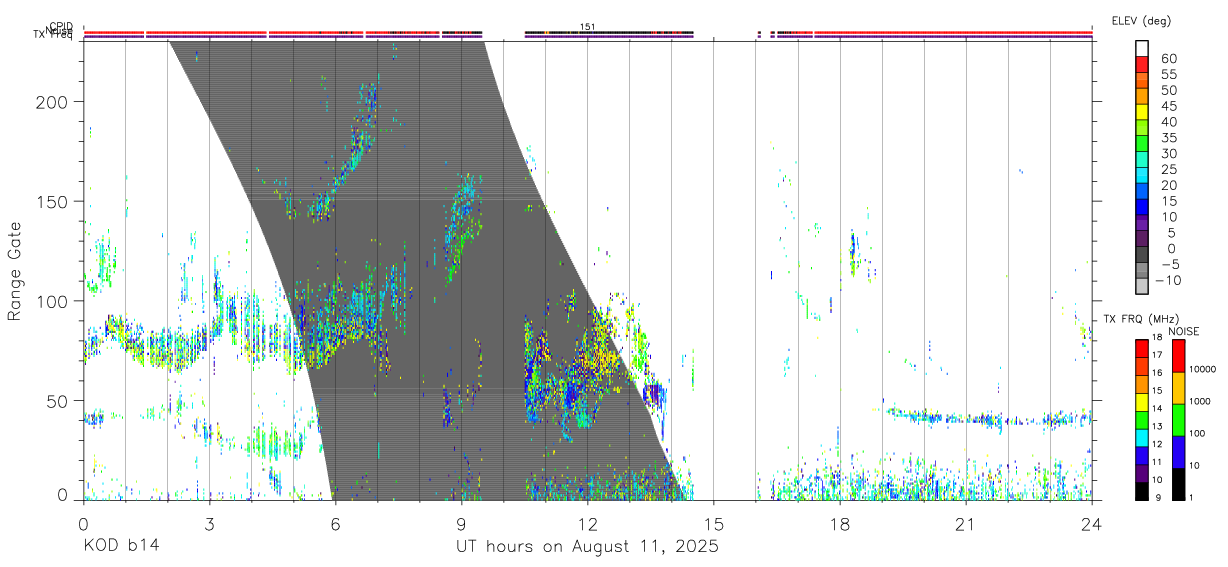The width and height of the screenshot is (1228, 567).
Task: Click the yellow 40-45 ELEV color band
Action: point(1142,112)
